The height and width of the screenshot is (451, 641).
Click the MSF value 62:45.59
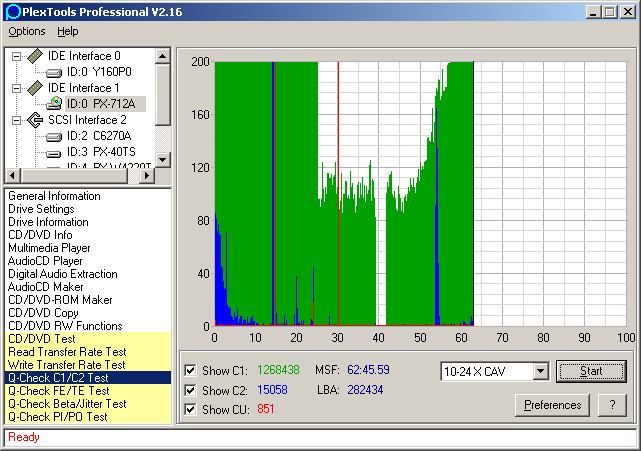pyautogui.click(x=368, y=370)
